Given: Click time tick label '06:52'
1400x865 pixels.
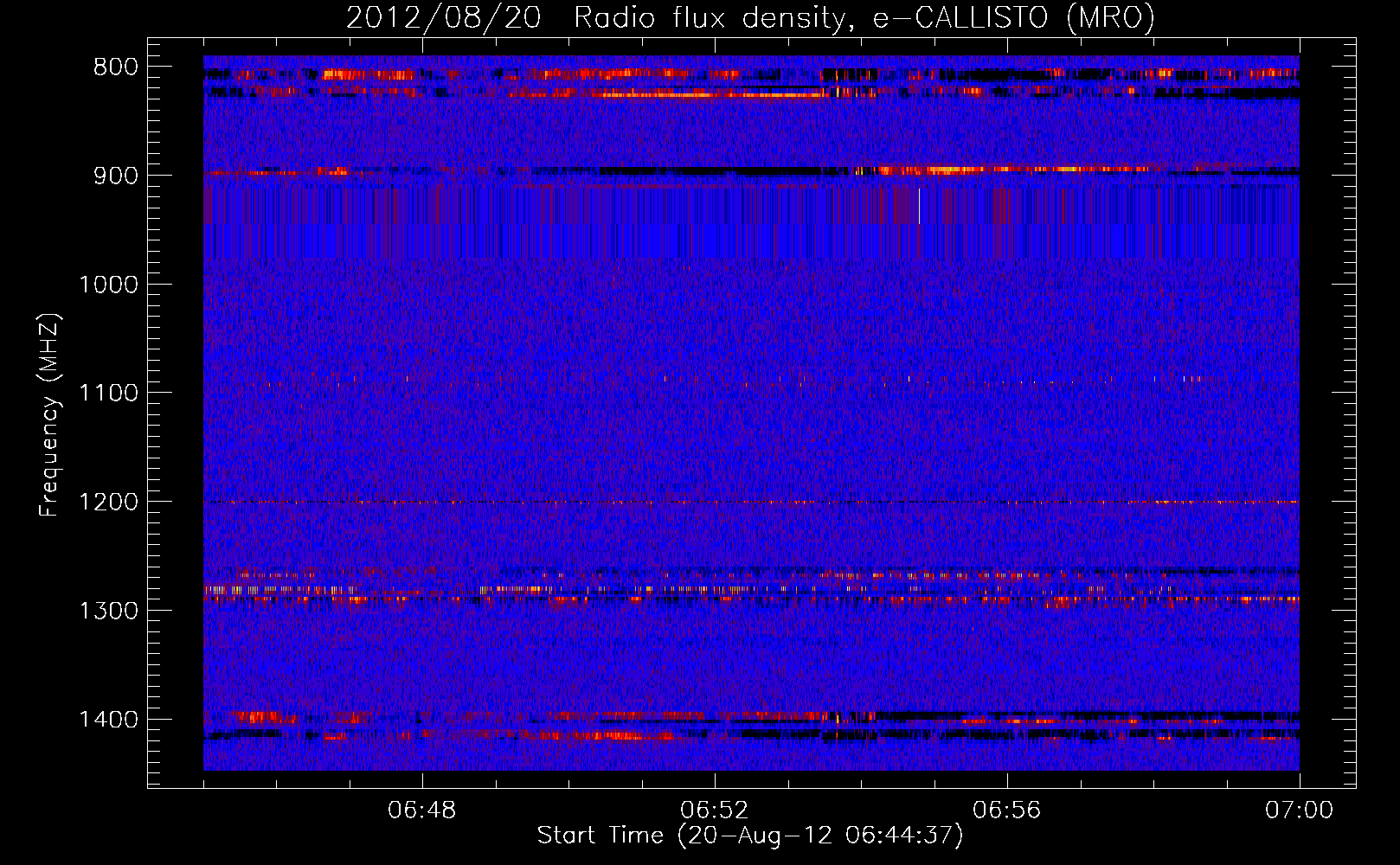Looking at the screenshot, I should tap(714, 811).
